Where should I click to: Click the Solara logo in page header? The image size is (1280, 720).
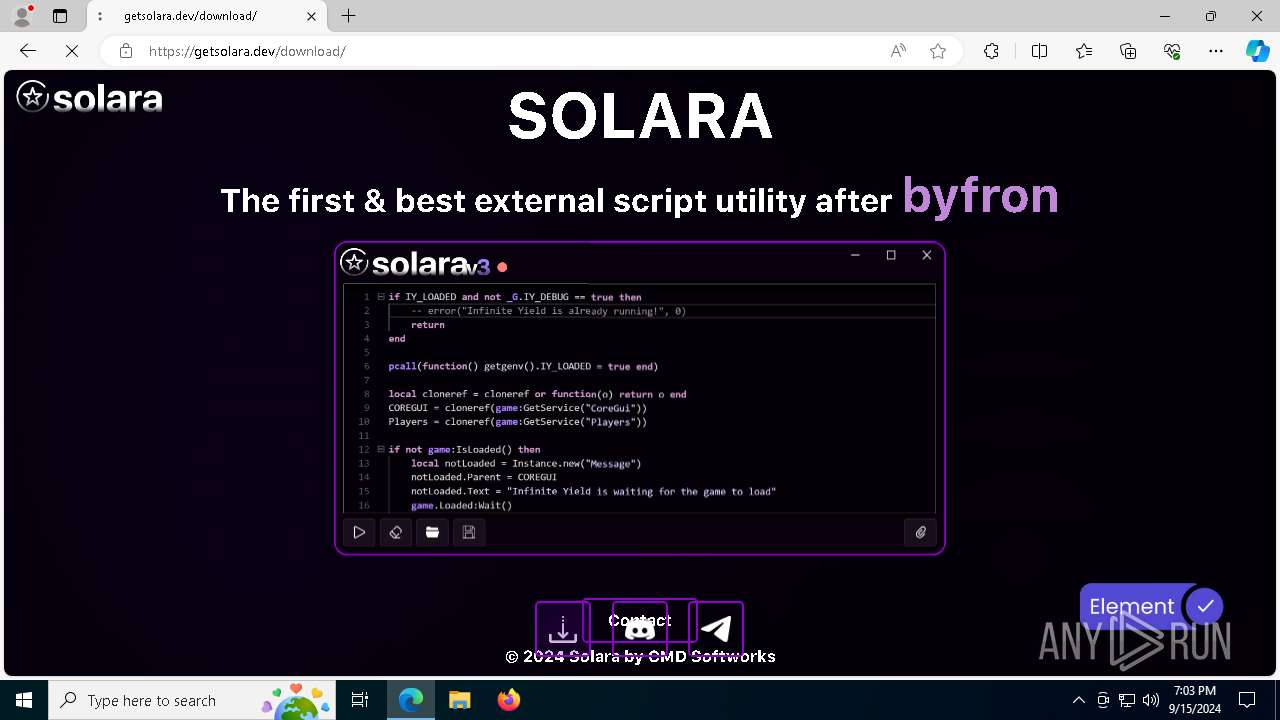89,97
